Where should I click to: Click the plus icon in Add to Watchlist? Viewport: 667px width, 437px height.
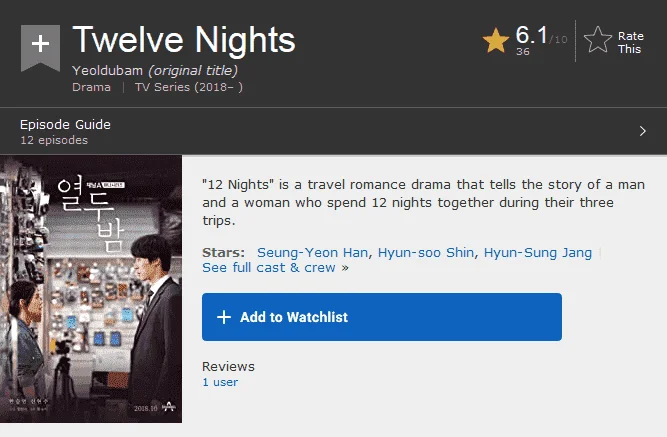(x=224, y=317)
